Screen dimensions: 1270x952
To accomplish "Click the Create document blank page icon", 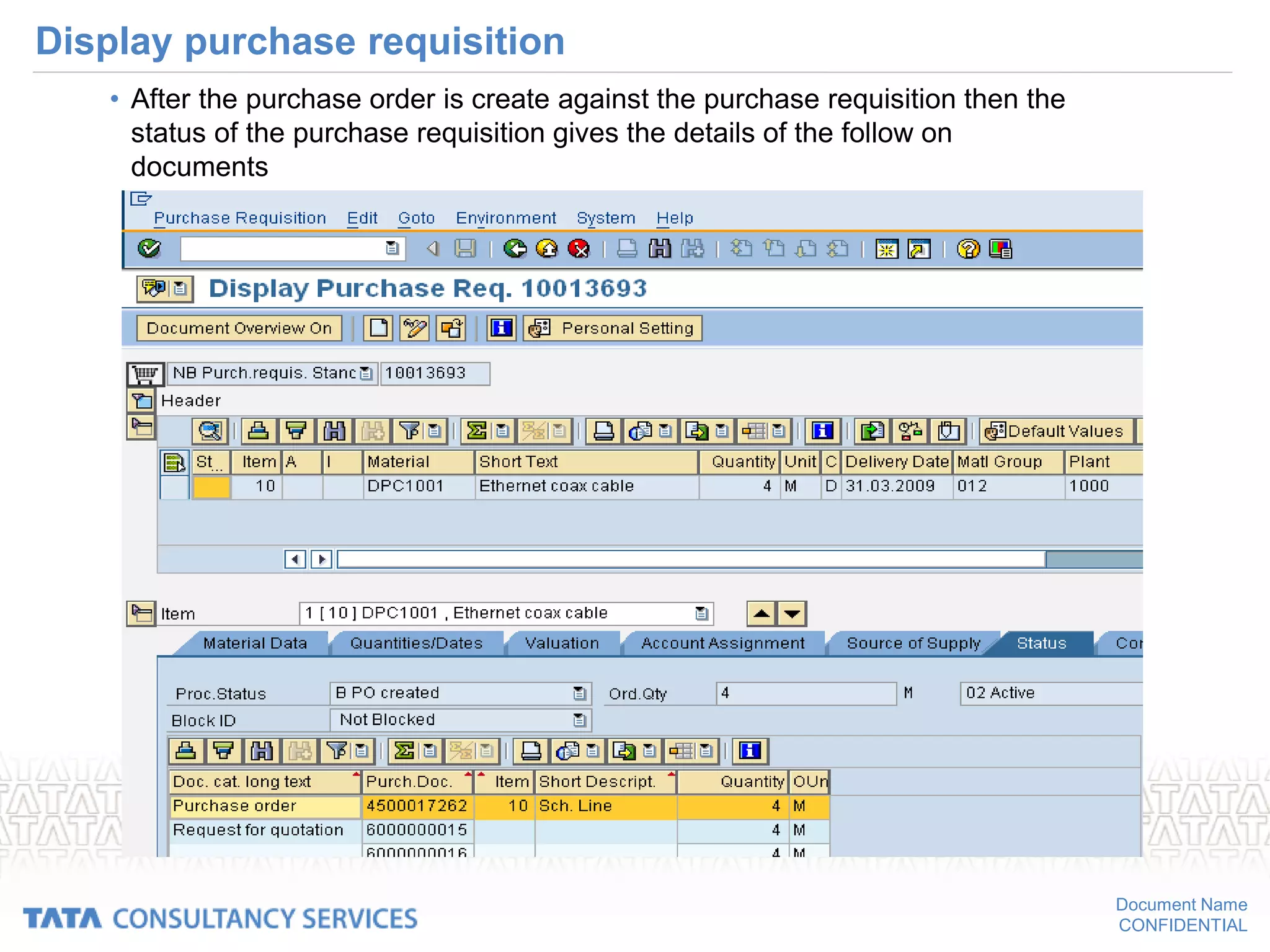I will [378, 328].
